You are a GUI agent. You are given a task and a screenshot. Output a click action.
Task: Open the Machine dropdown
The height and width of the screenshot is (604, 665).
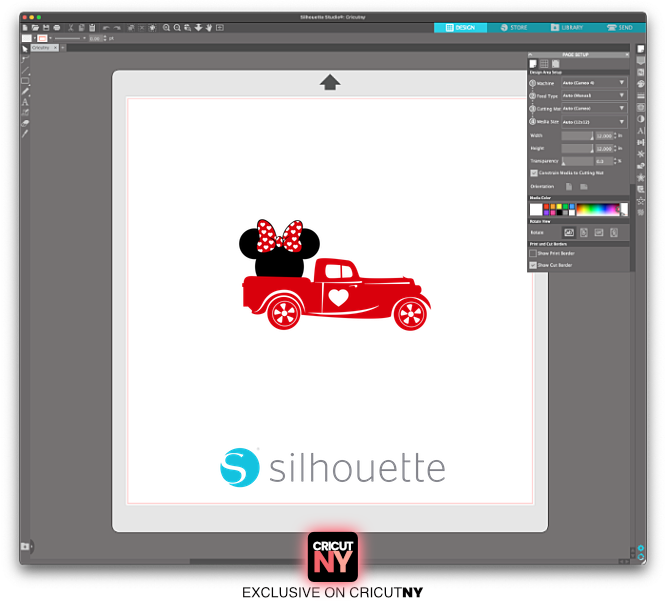tap(594, 83)
